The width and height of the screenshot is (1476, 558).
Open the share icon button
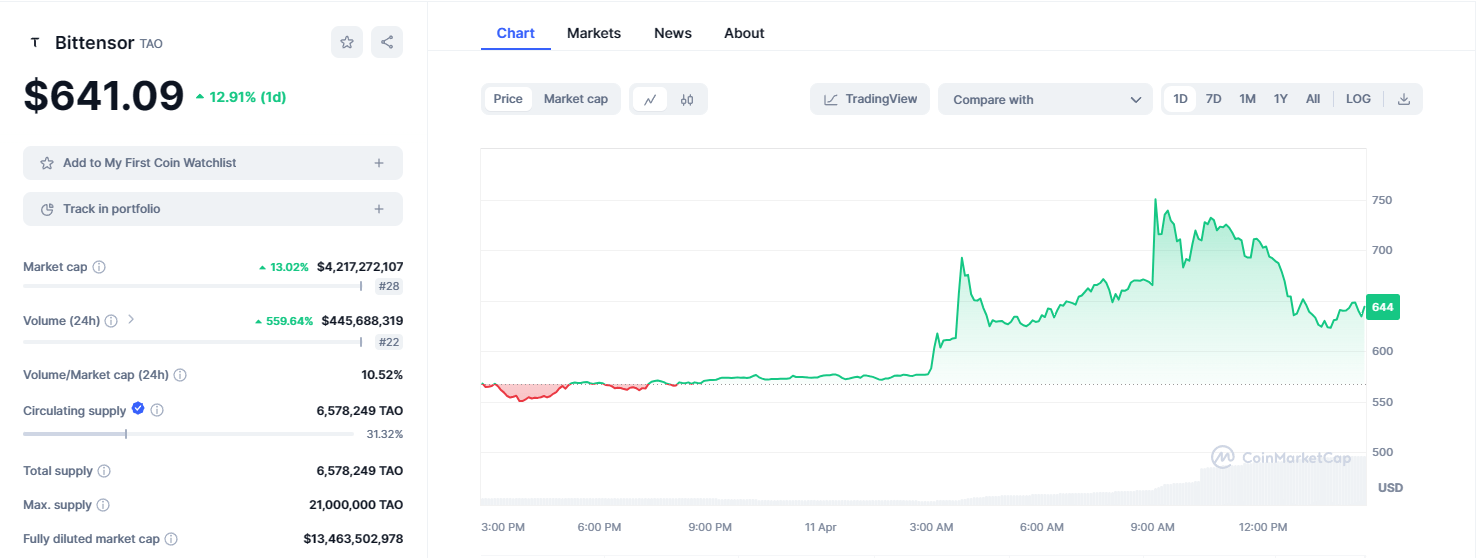pos(387,42)
